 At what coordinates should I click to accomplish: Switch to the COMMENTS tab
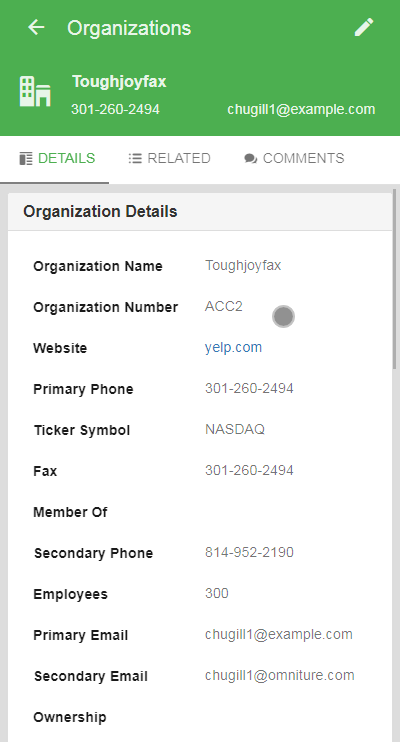[x=294, y=158]
